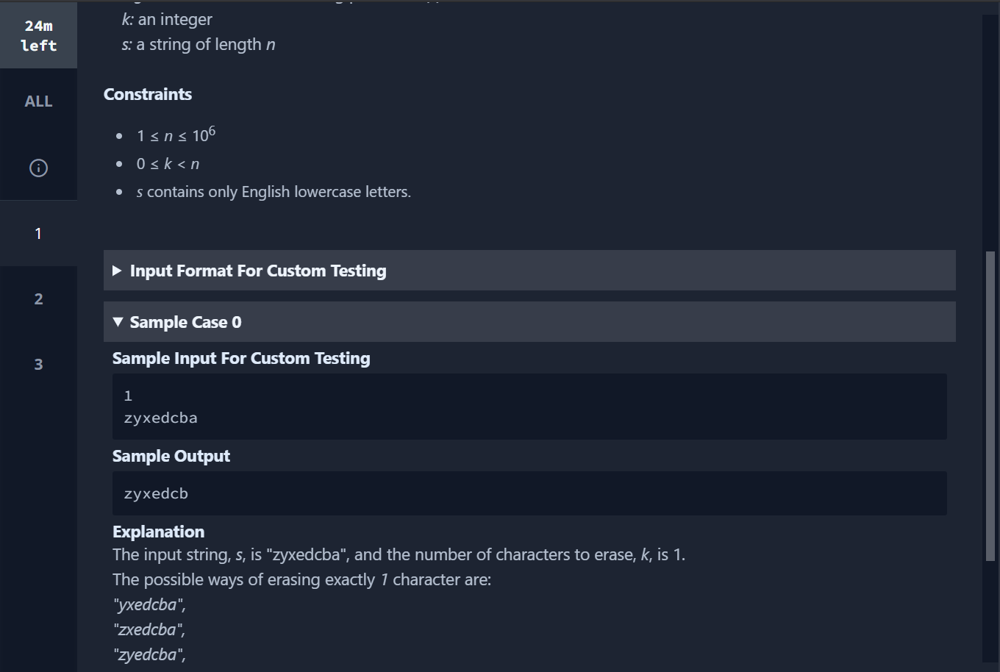Click the Sample Output heading
1000x672 pixels.
(x=171, y=457)
